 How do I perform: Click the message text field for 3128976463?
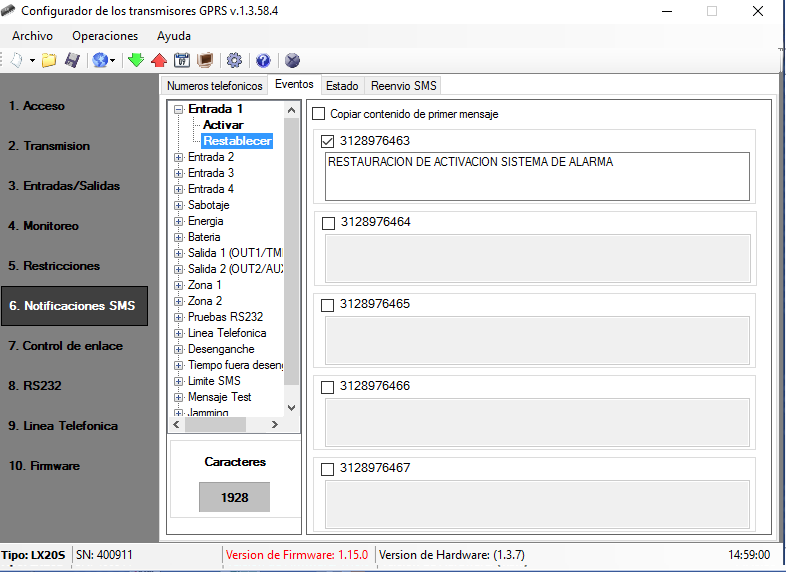pyautogui.click(x=537, y=176)
